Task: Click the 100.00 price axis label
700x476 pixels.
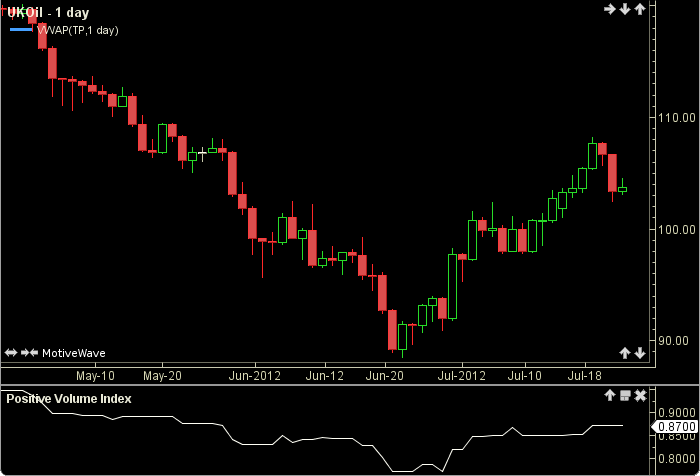Action: (x=677, y=230)
